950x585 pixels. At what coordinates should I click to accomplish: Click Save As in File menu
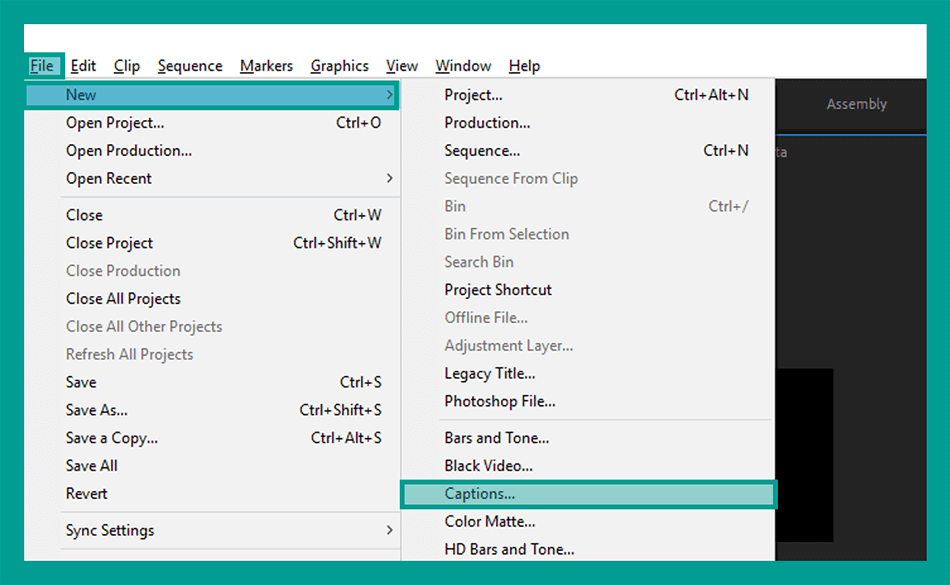212,410
